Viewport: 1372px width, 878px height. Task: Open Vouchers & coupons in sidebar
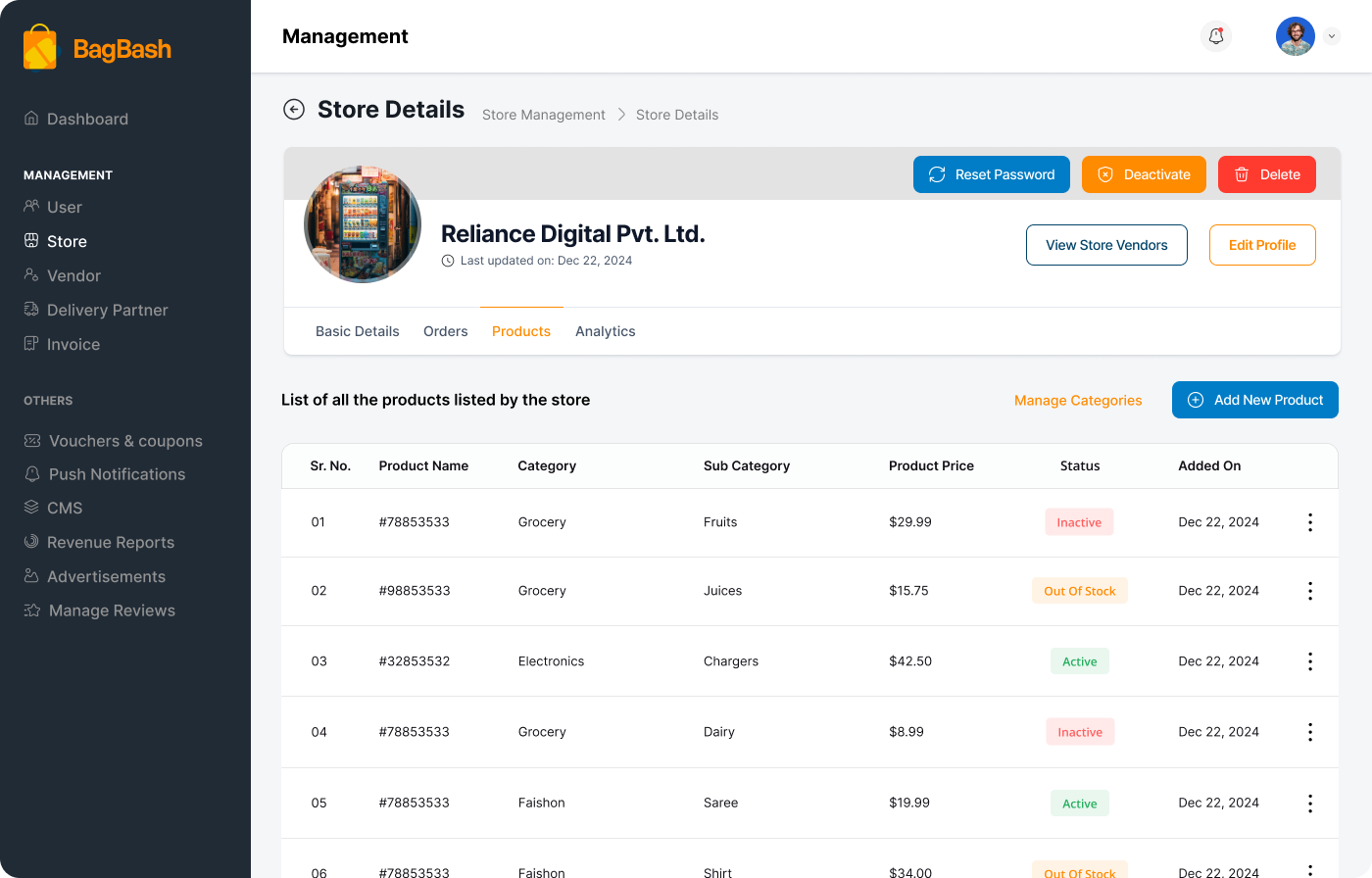click(x=124, y=441)
